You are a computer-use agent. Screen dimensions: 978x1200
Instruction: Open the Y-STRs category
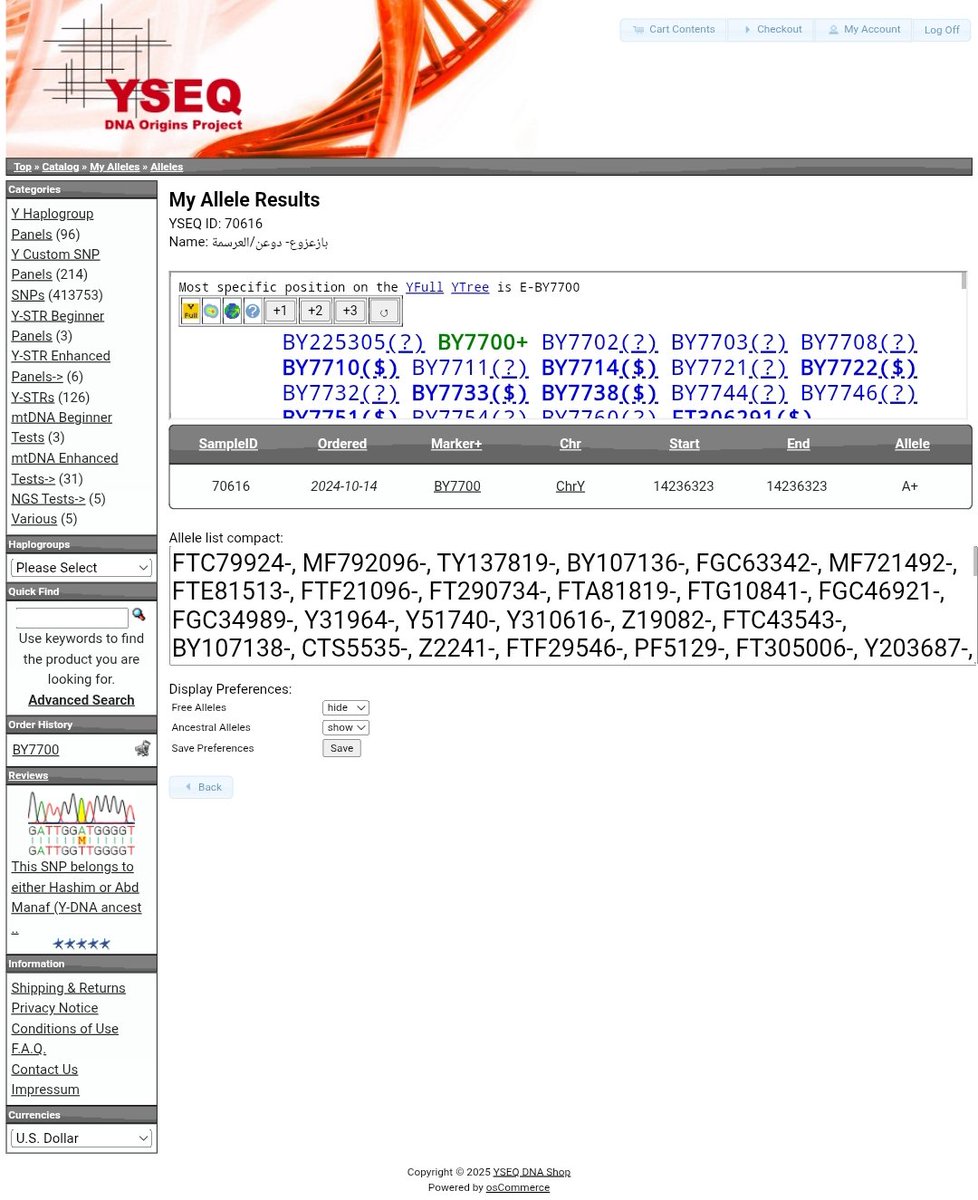click(x=33, y=397)
